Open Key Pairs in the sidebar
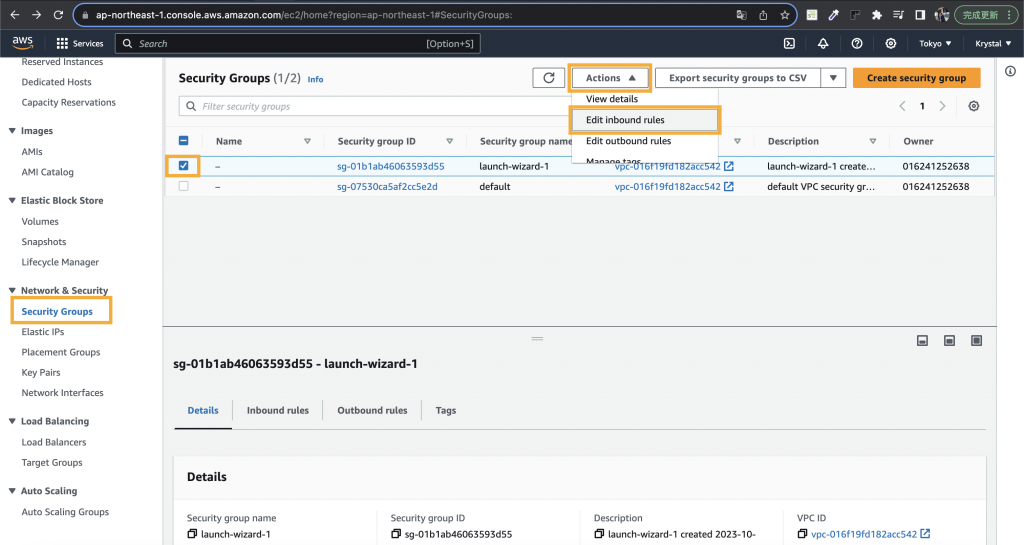The width and height of the screenshot is (1024, 545). point(41,373)
